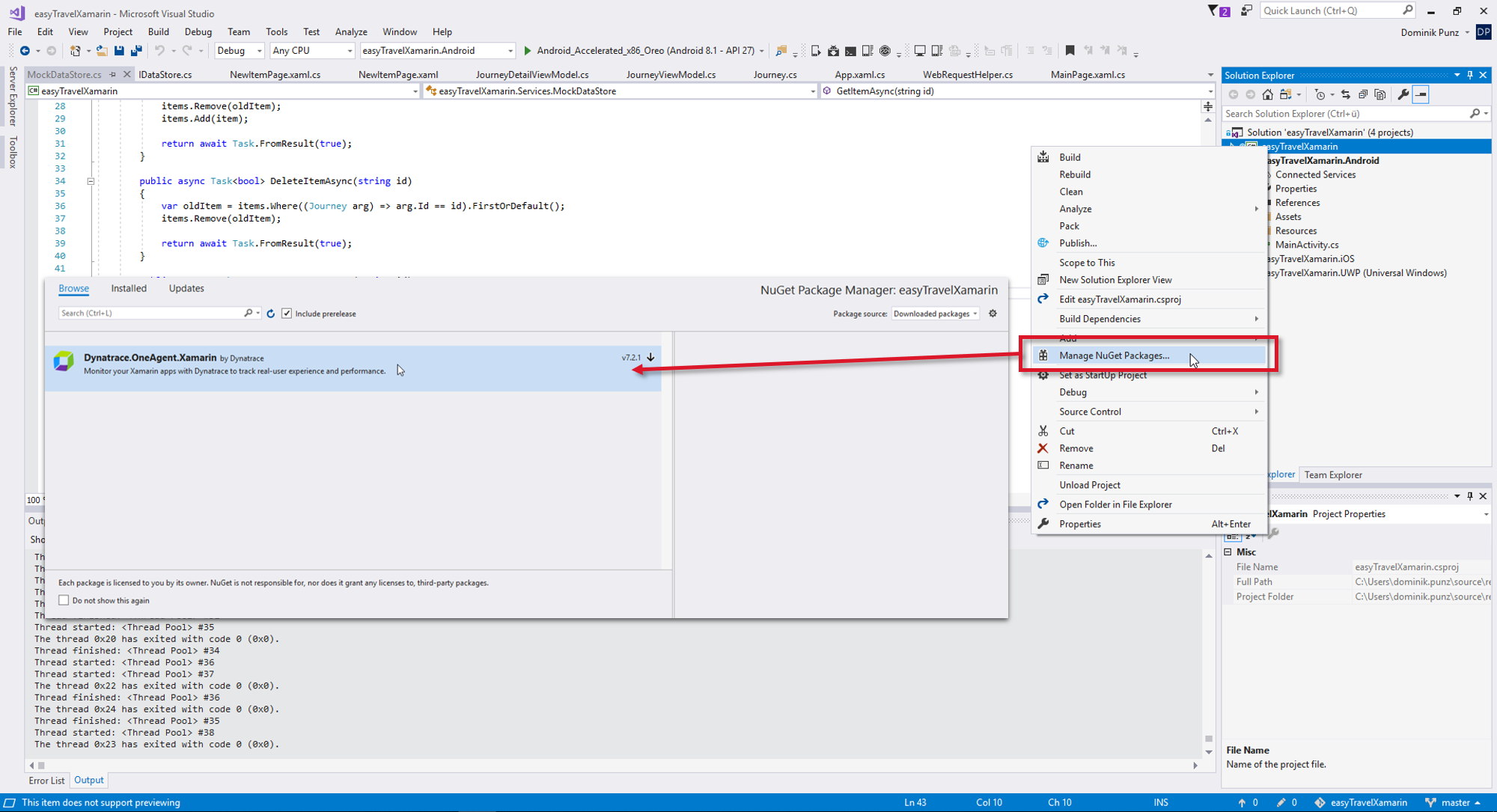Select Rebuild in context menu
Screen dimensions: 1497x812
1149,174
